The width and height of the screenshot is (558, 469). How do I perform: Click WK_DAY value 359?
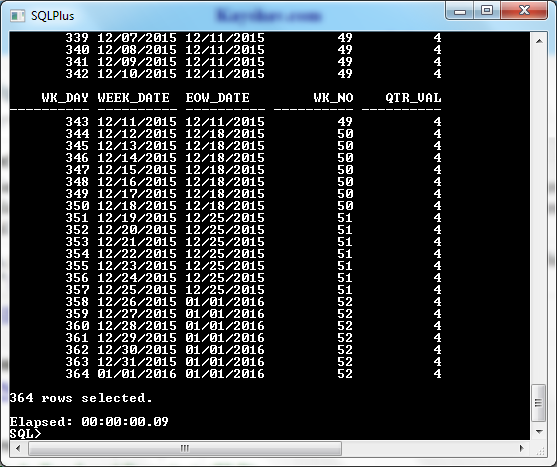[x=77, y=314]
